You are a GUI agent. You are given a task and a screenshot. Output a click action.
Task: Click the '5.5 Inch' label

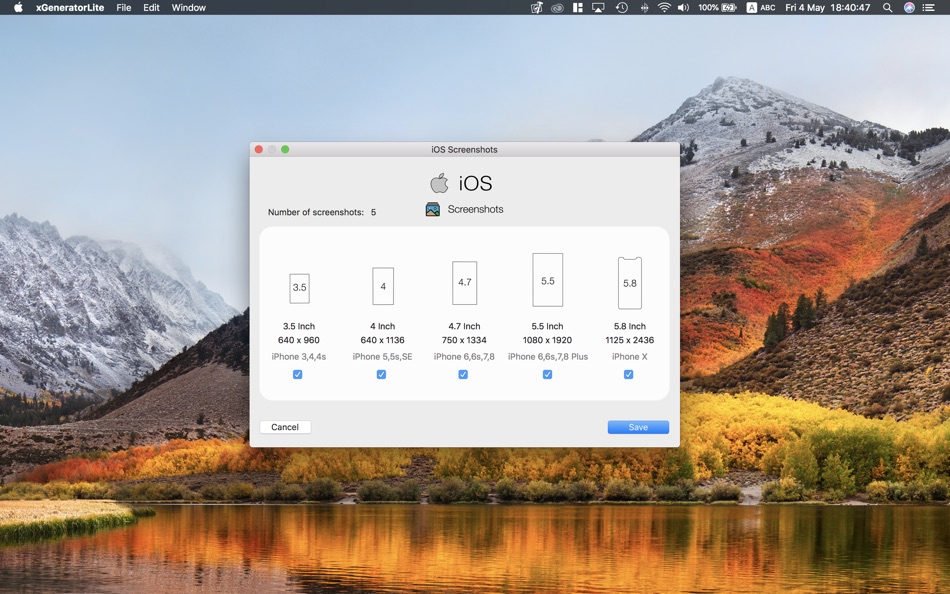tap(547, 326)
